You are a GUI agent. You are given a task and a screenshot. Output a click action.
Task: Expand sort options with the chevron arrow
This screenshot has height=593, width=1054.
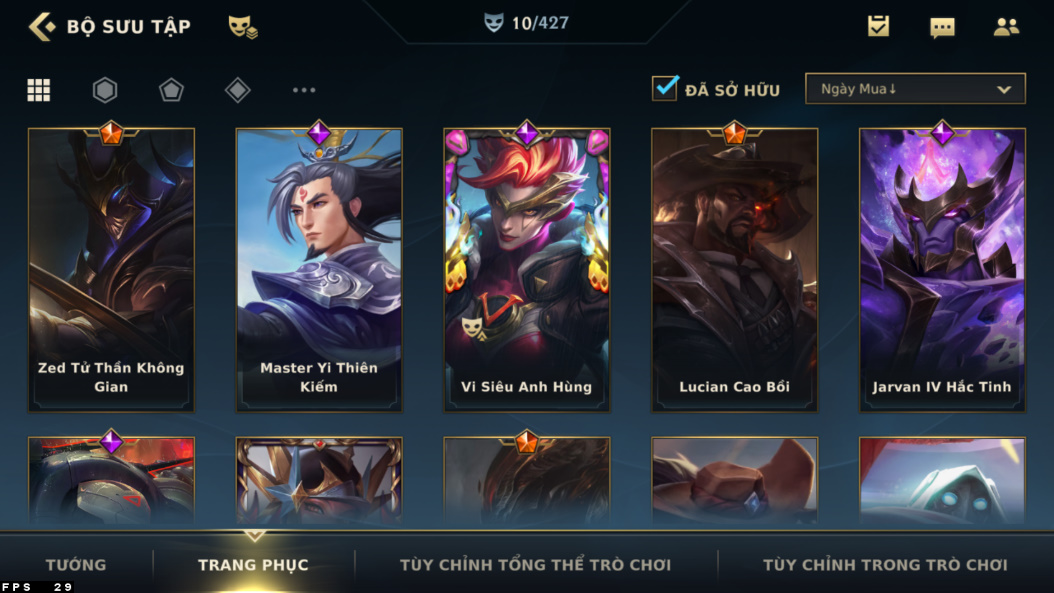coord(1004,89)
